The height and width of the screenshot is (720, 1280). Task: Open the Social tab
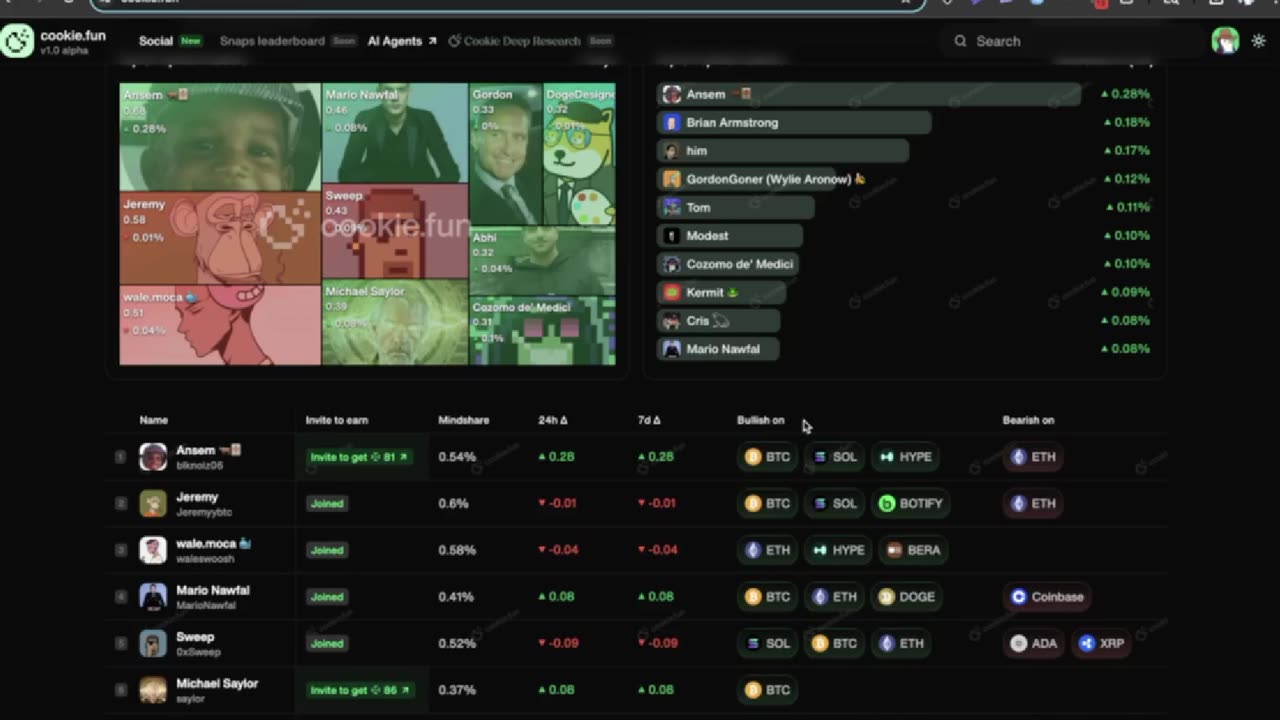coord(156,41)
